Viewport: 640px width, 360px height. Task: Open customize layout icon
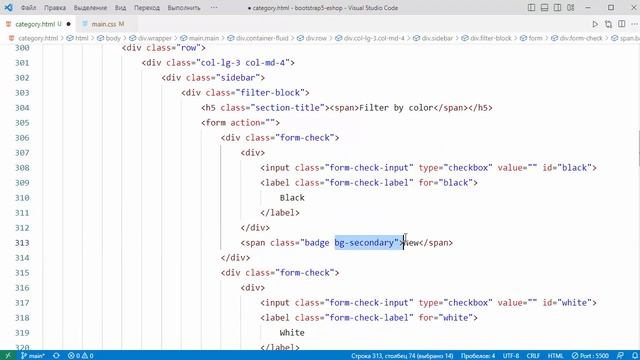[571, 8]
